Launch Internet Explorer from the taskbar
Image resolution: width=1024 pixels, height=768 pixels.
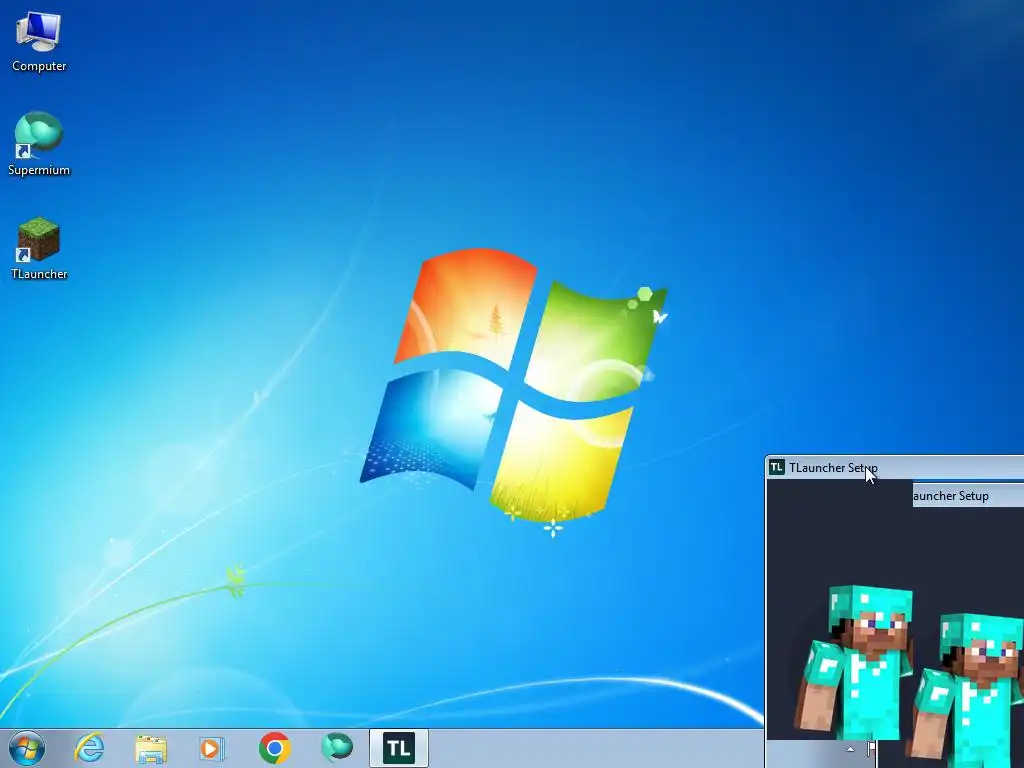click(x=89, y=748)
